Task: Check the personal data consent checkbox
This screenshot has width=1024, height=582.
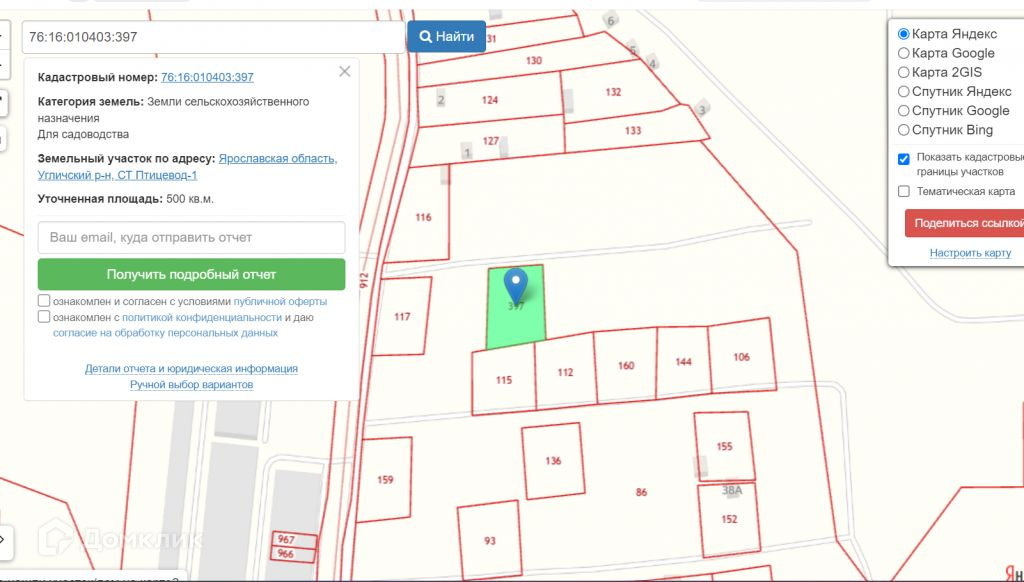Action: click(x=44, y=317)
